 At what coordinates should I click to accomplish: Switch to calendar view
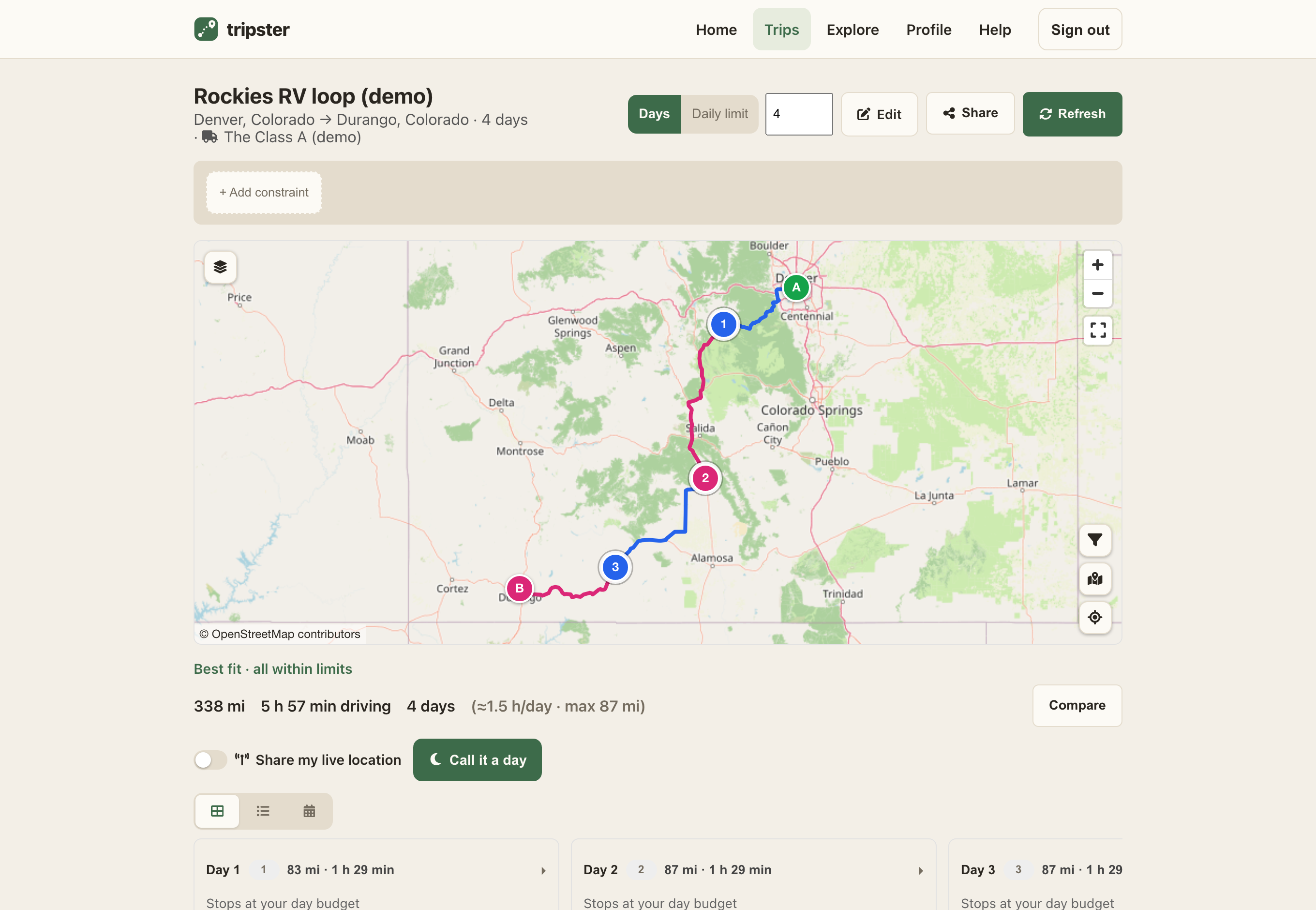click(309, 811)
